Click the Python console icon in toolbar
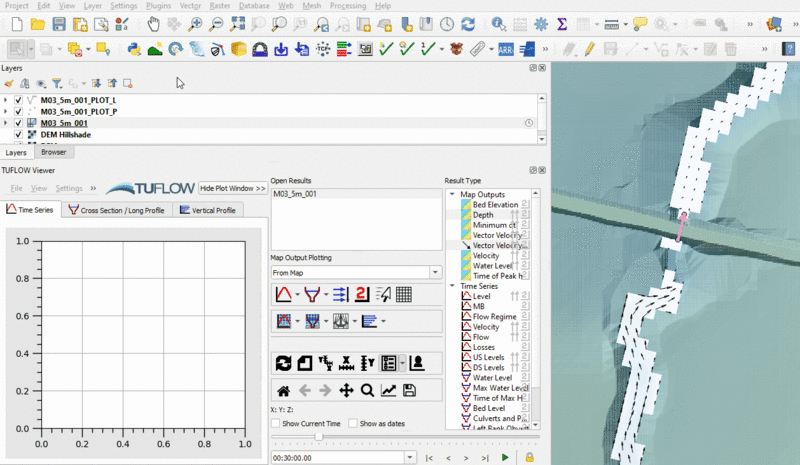Viewport: 800px width, 465px height. click(133, 48)
